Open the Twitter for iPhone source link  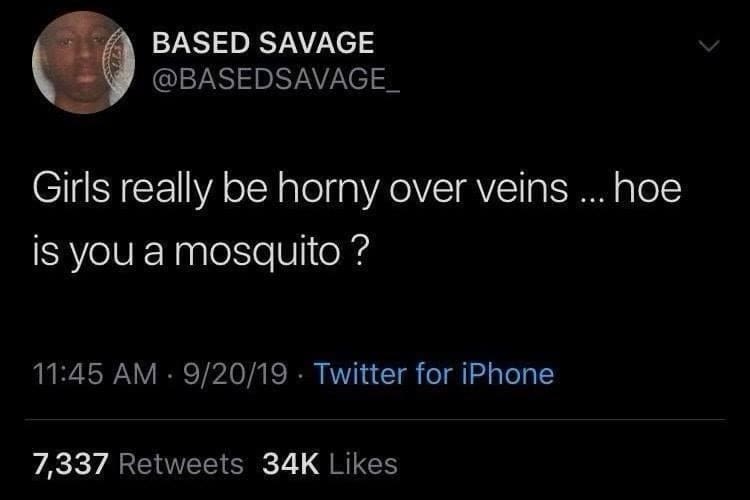coord(434,374)
